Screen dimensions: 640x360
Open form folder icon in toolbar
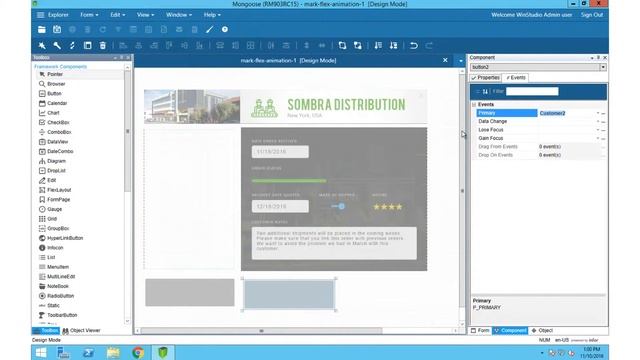coord(42,29)
